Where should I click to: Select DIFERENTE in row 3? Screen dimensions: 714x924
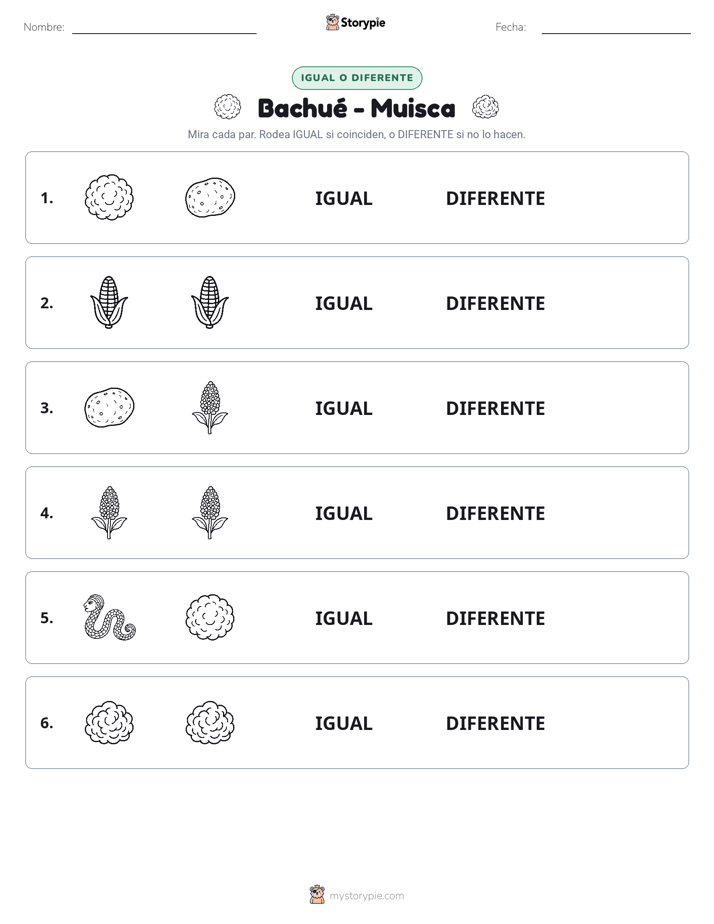(495, 408)
